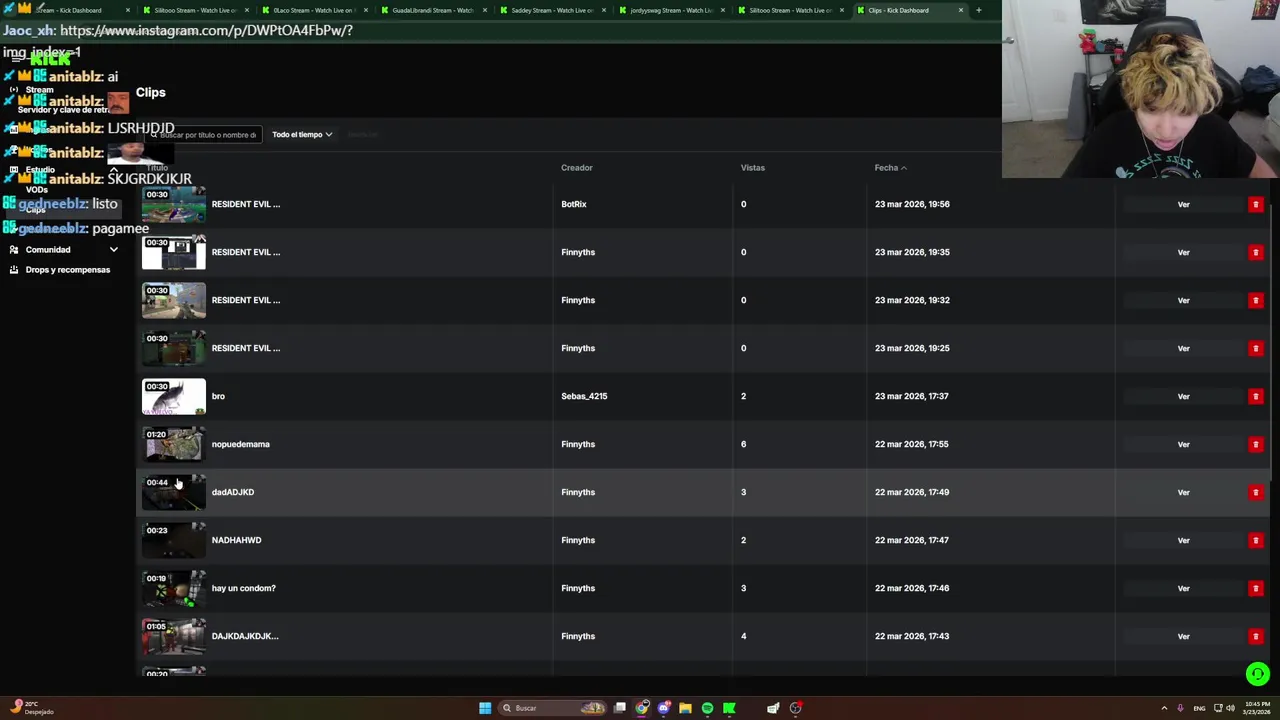Click the Vistas column header
The width and height of the screenshot is (1280, 720).
753,168
